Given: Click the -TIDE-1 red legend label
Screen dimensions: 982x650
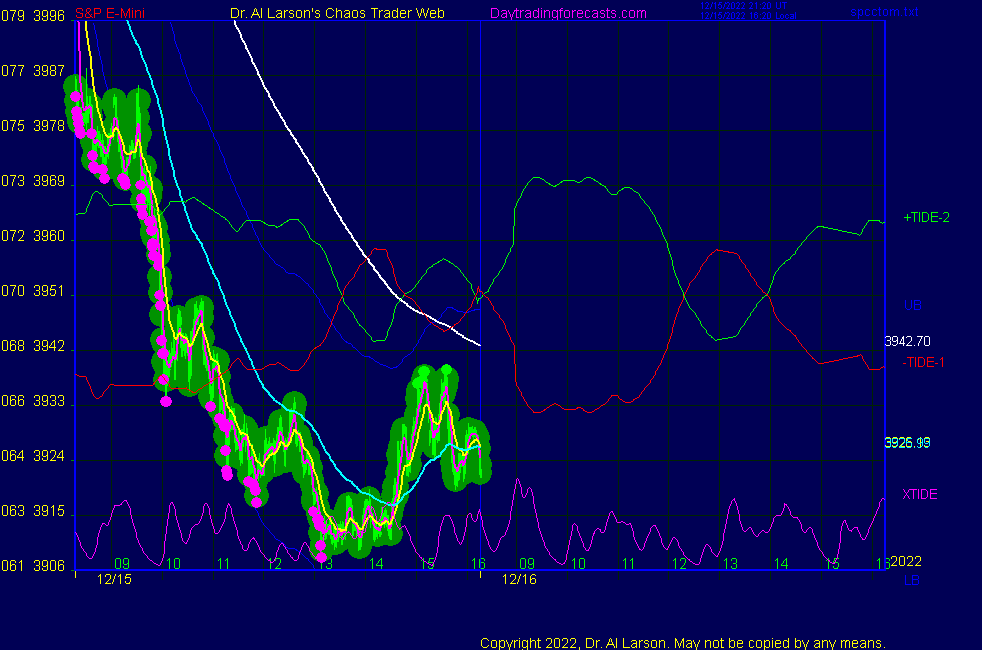Looking at the screenshot, I should (x=923, y=362).
